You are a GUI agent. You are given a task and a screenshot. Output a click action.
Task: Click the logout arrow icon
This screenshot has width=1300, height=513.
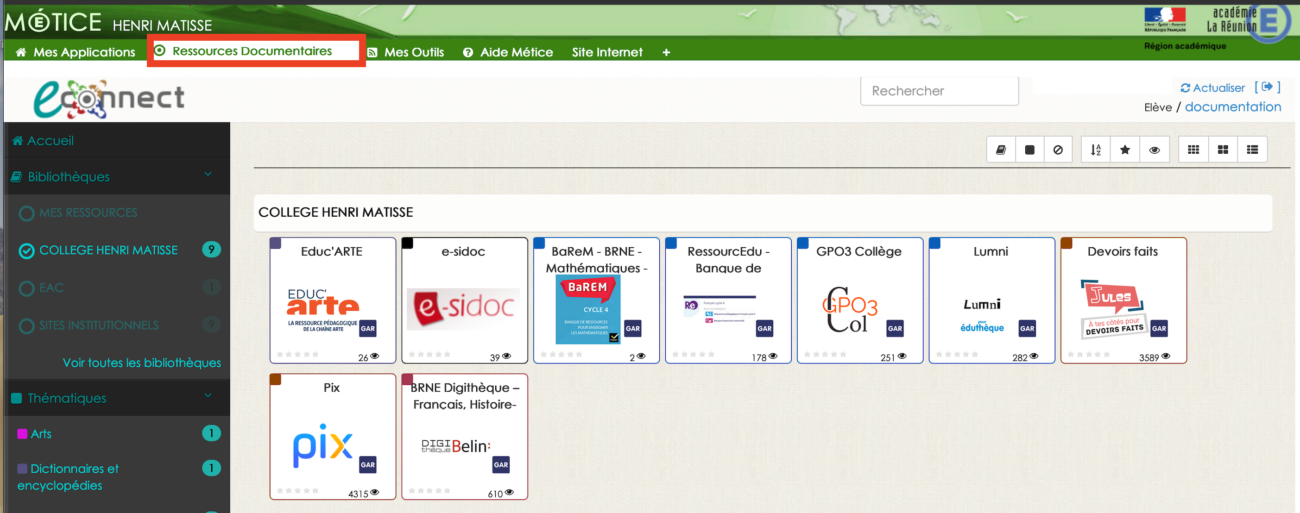point(1267,88)
